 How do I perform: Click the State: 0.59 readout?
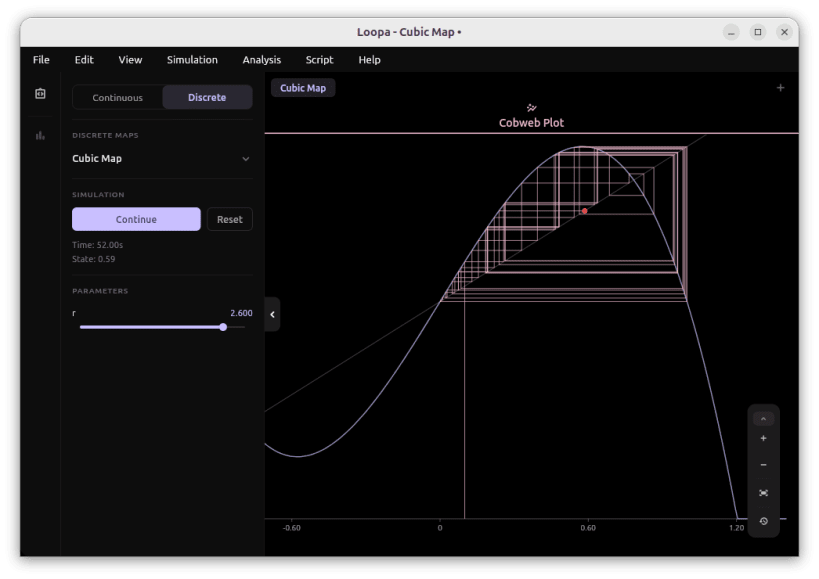pyautogui.click(x=93, y=259)
